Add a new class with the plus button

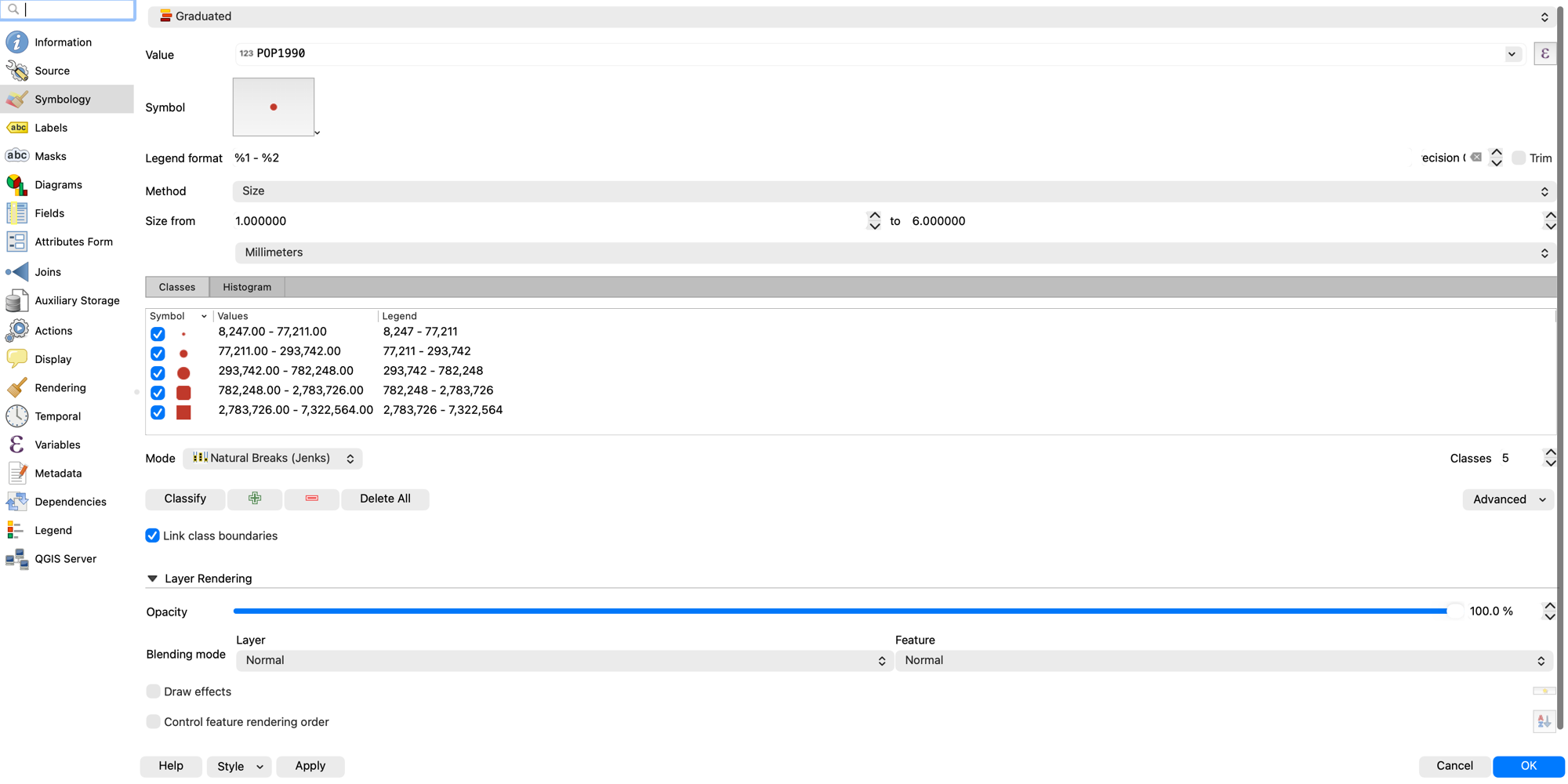(x=255, y=499)
